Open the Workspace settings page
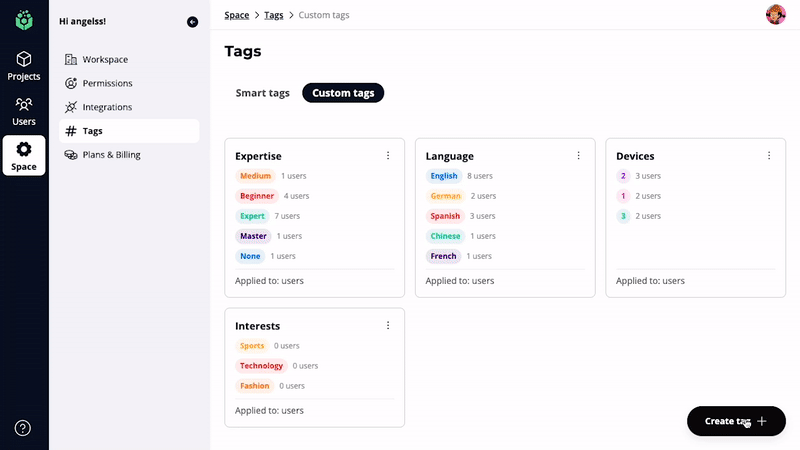 tap(104, 60)
